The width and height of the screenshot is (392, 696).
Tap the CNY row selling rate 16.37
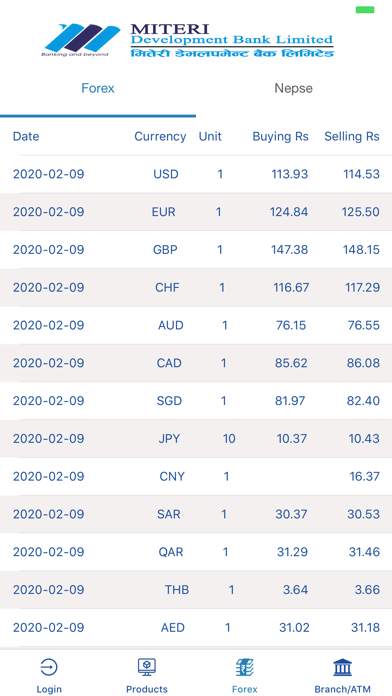tap(364, 477)
